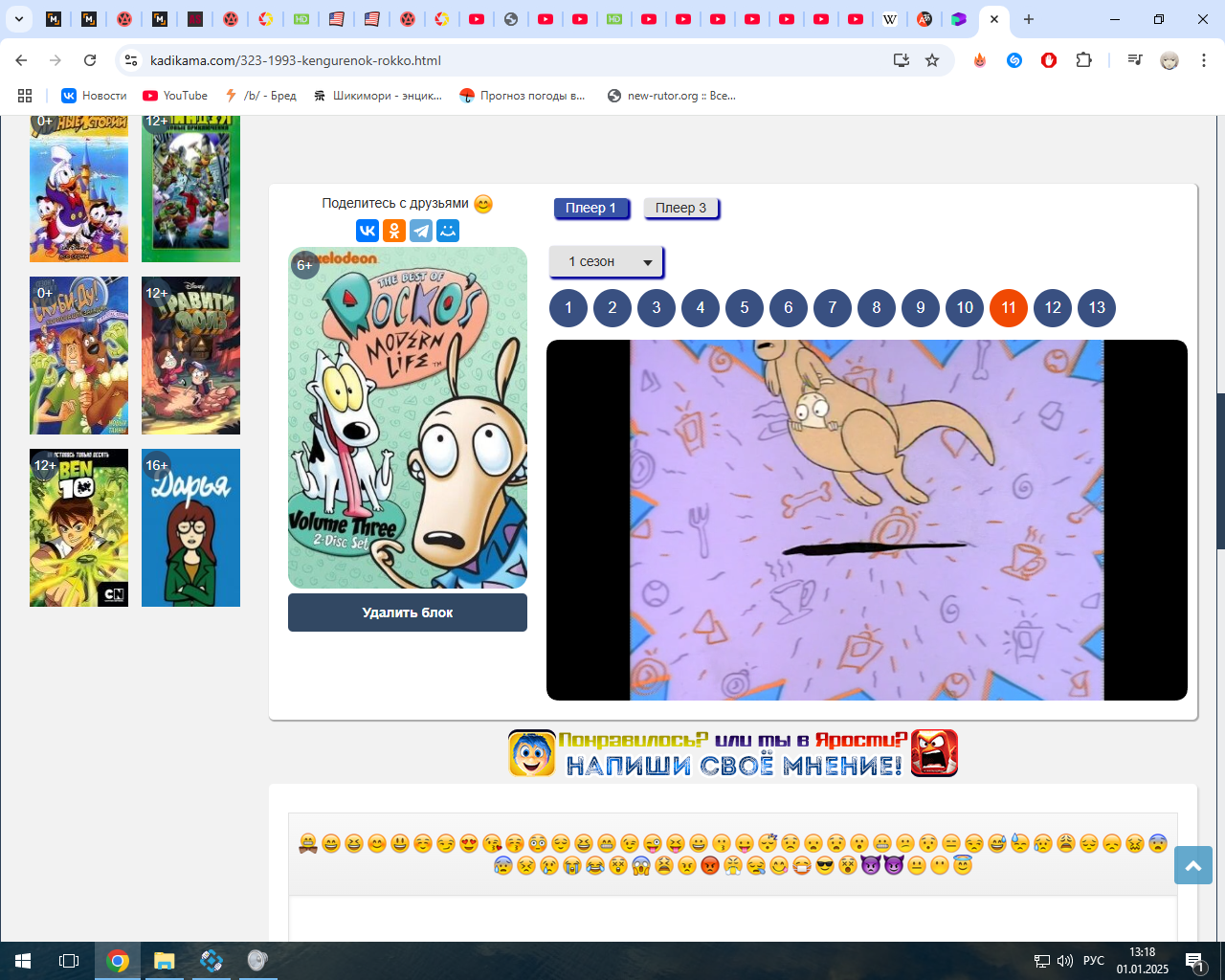Select episode 4
Screen dimensions: 1225x980
point(701,307)
